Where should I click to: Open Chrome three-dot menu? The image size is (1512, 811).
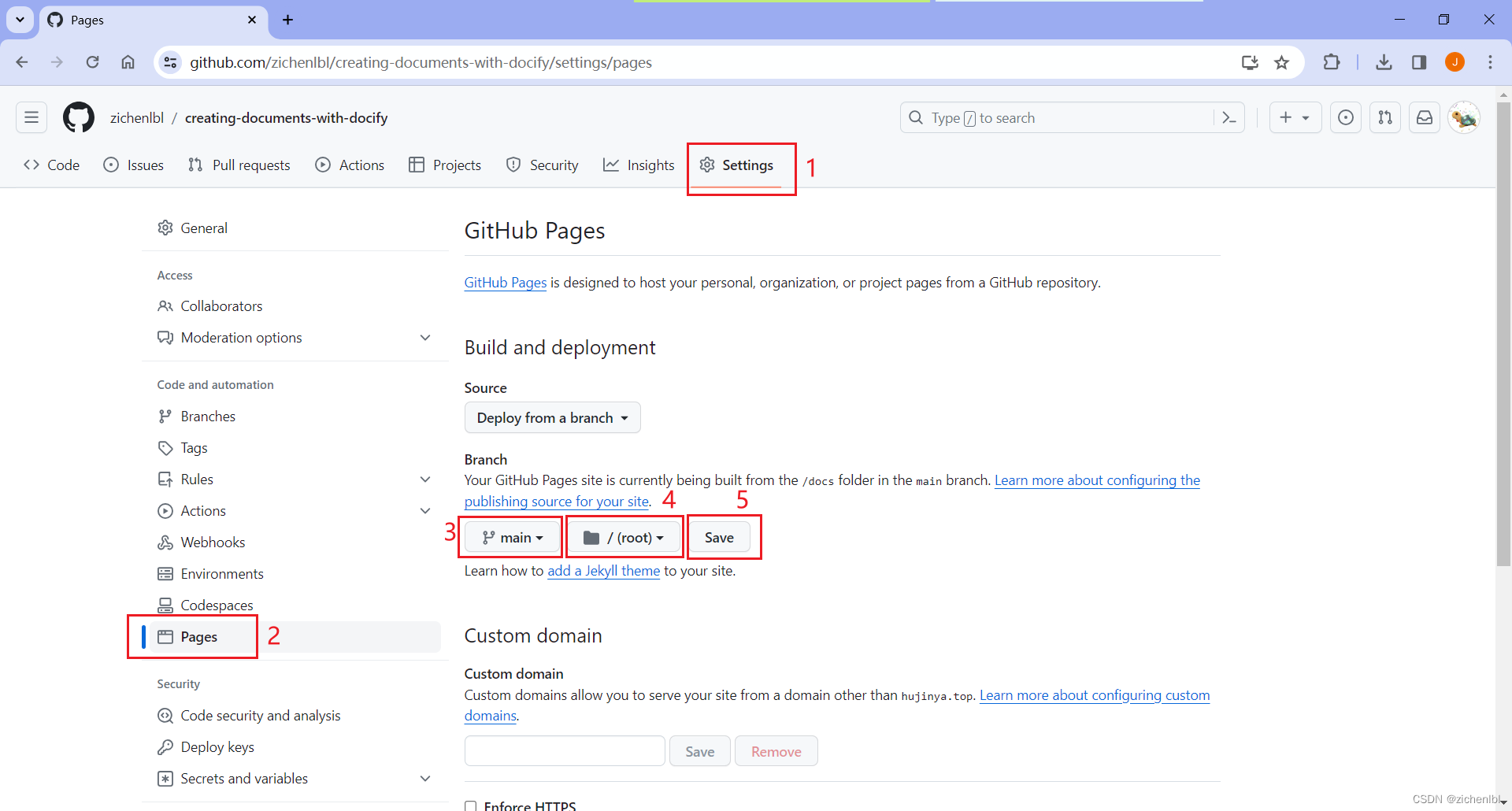(x=1490, y=62)
